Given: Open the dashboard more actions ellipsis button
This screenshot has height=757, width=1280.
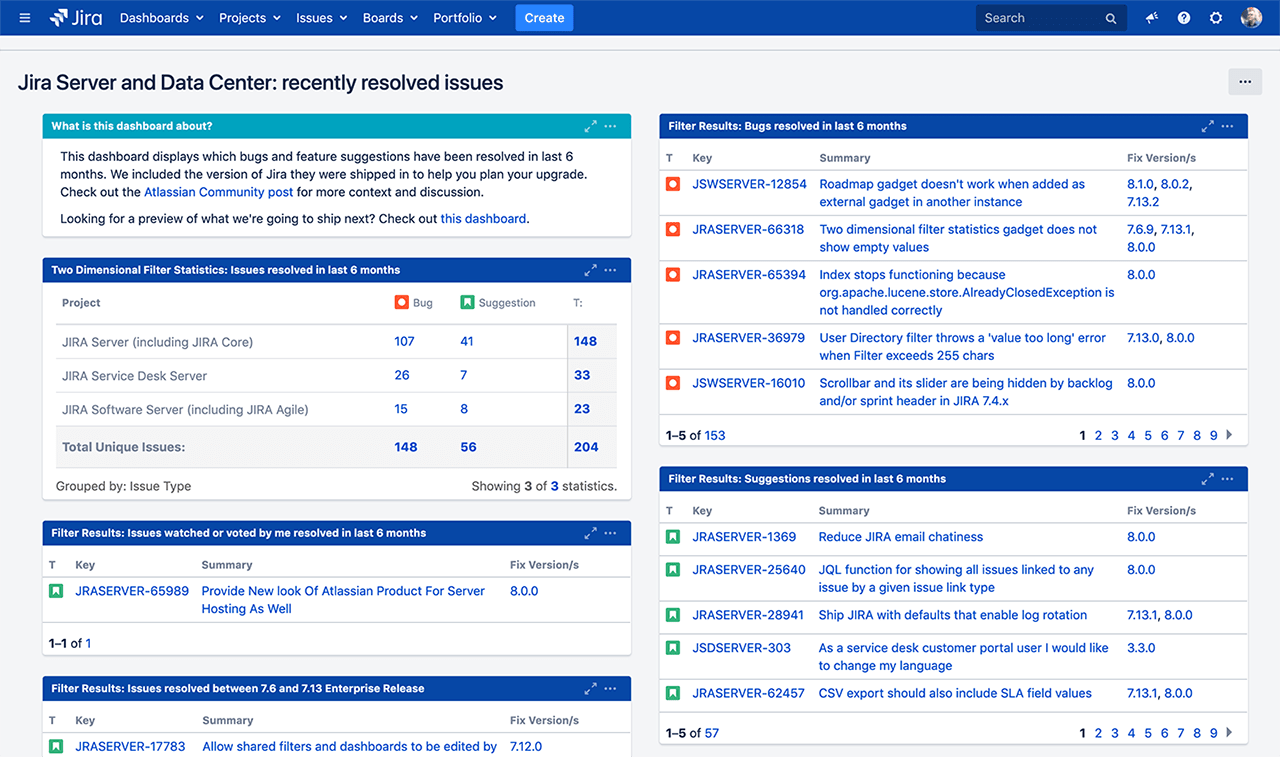Looking at the screenshot, I should coord(1245,82).
